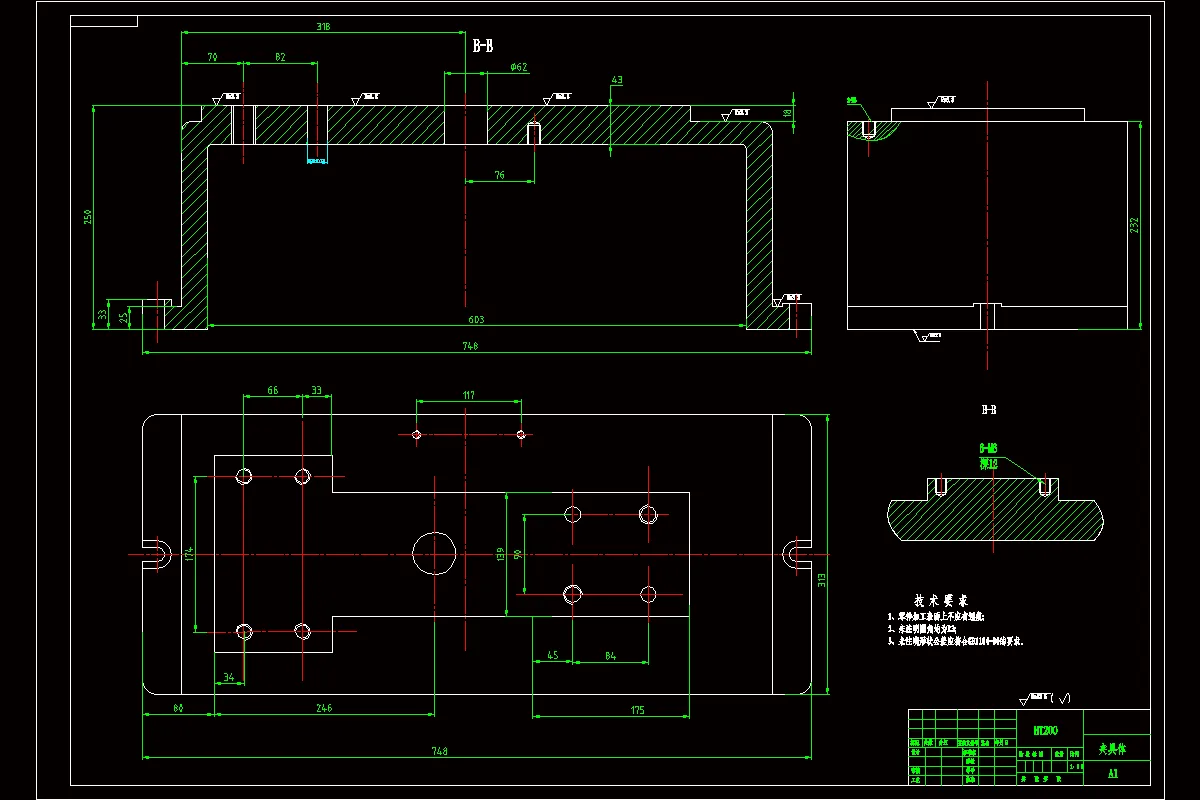Select the 603 inner width dimension

pos(476,320)
